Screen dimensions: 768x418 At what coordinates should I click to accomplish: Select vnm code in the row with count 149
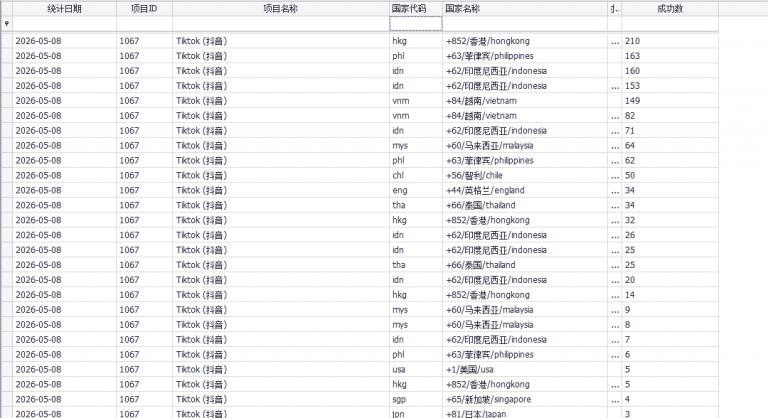[x=416, y=101]
